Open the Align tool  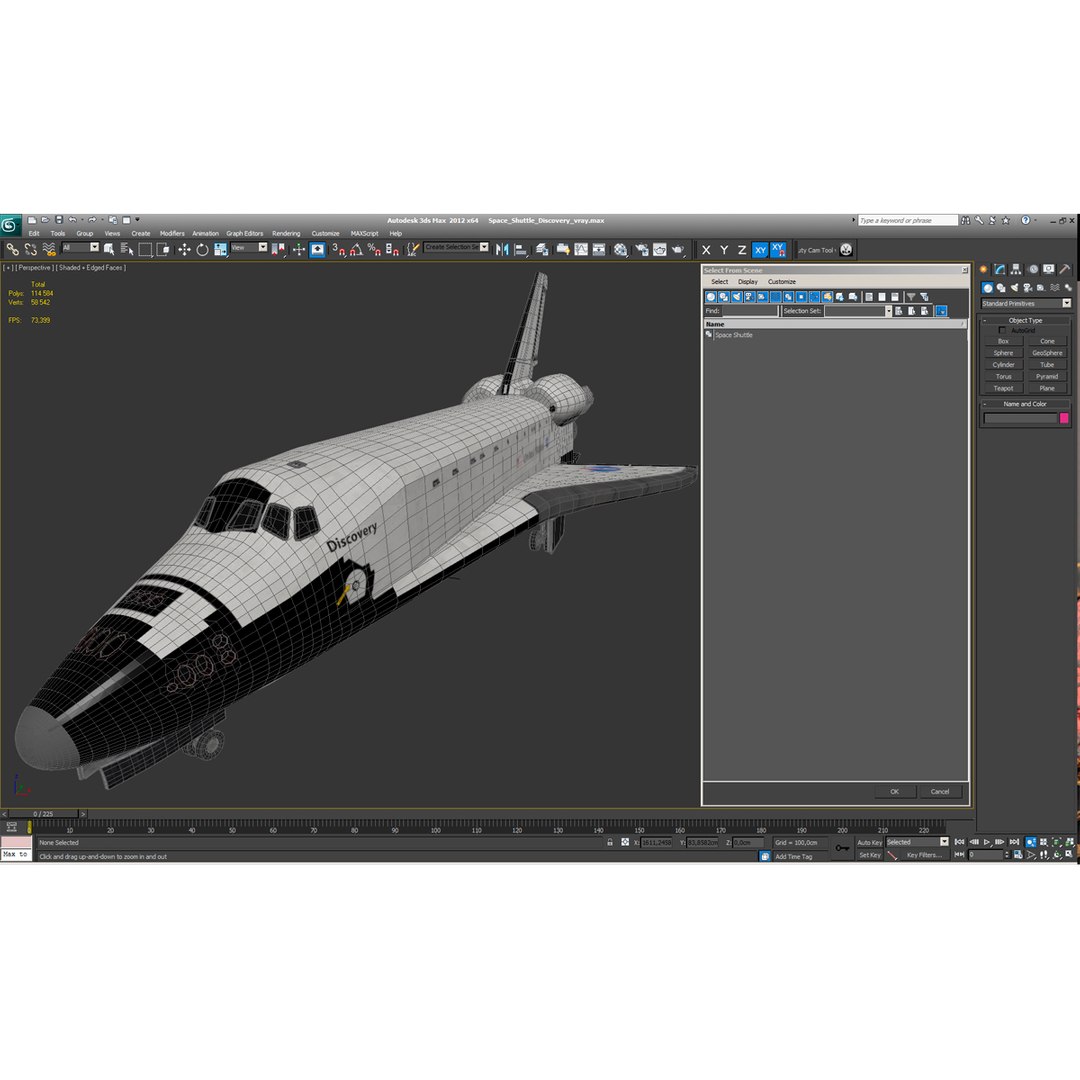coord(521,249)
